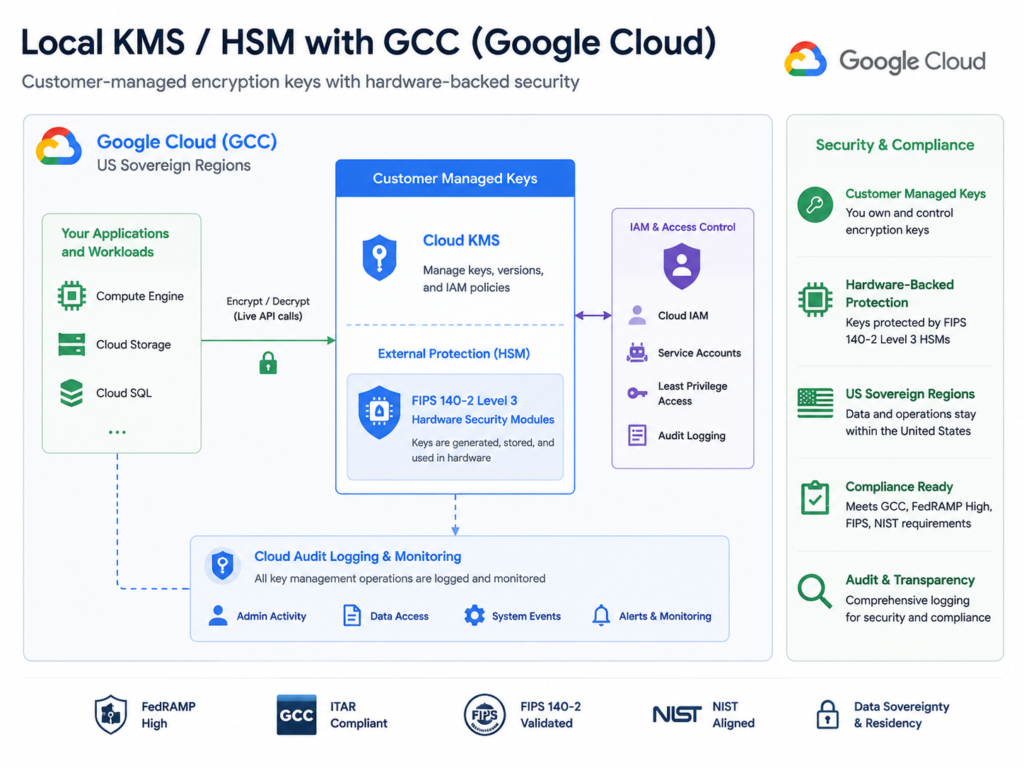Click the External Protection (HSM) heading
The width and height of the screenshot is (1024, 768).
(454, 353)
